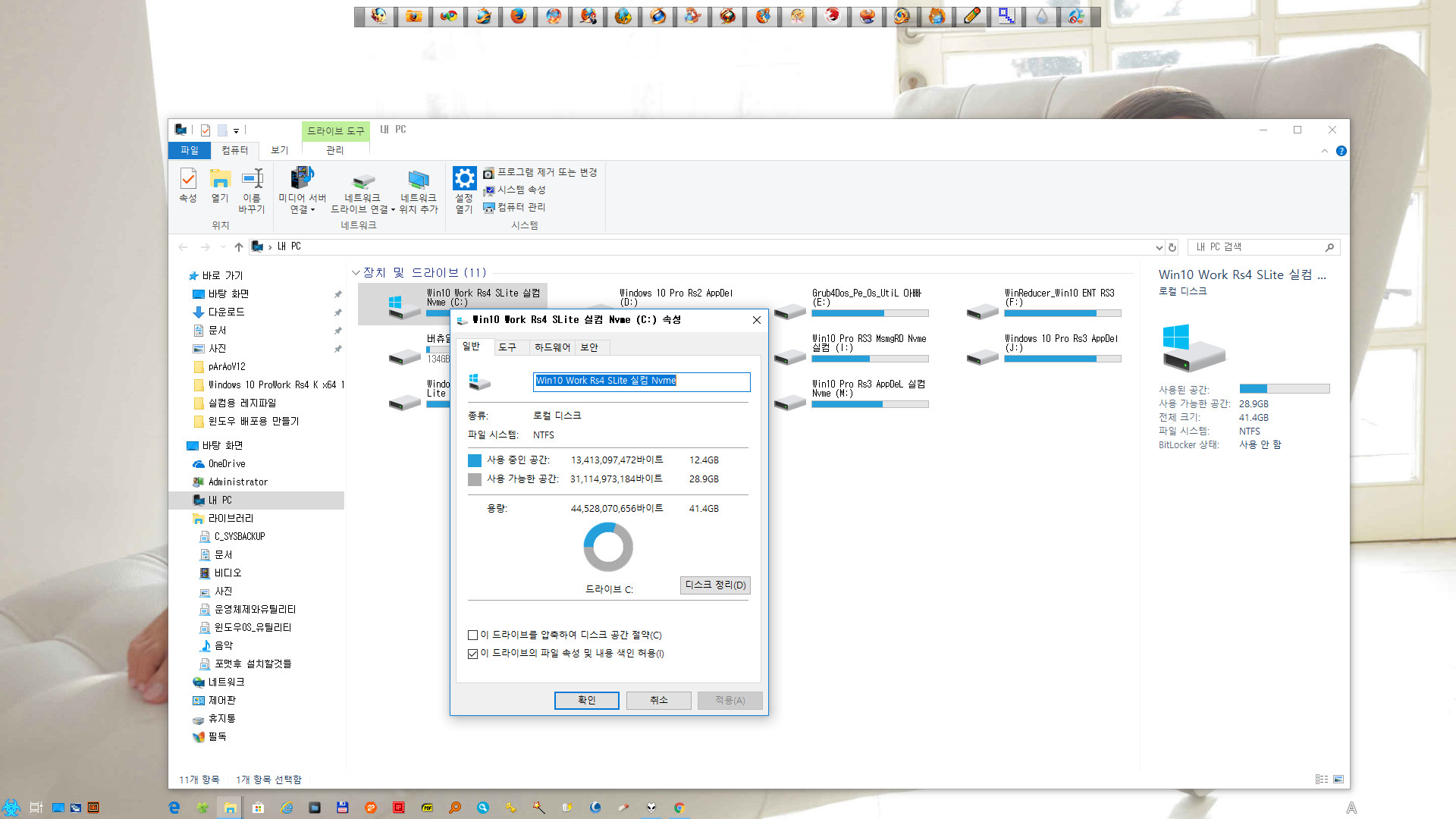Image resolution: width=1456 pixels, height=819 pixels.
Task: Open settings via the 설정 열기 gear icon
Action: [x=464, y=178]
